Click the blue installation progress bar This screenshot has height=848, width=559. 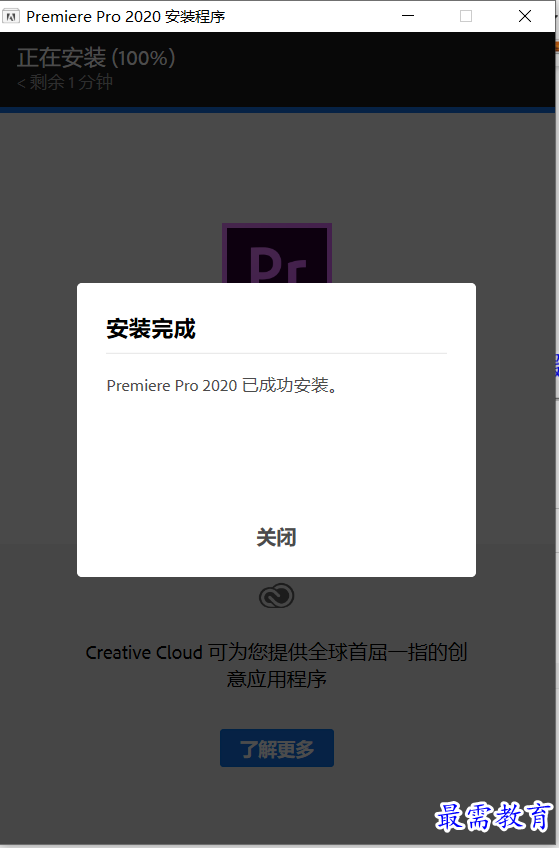click(x=277, y=110)
